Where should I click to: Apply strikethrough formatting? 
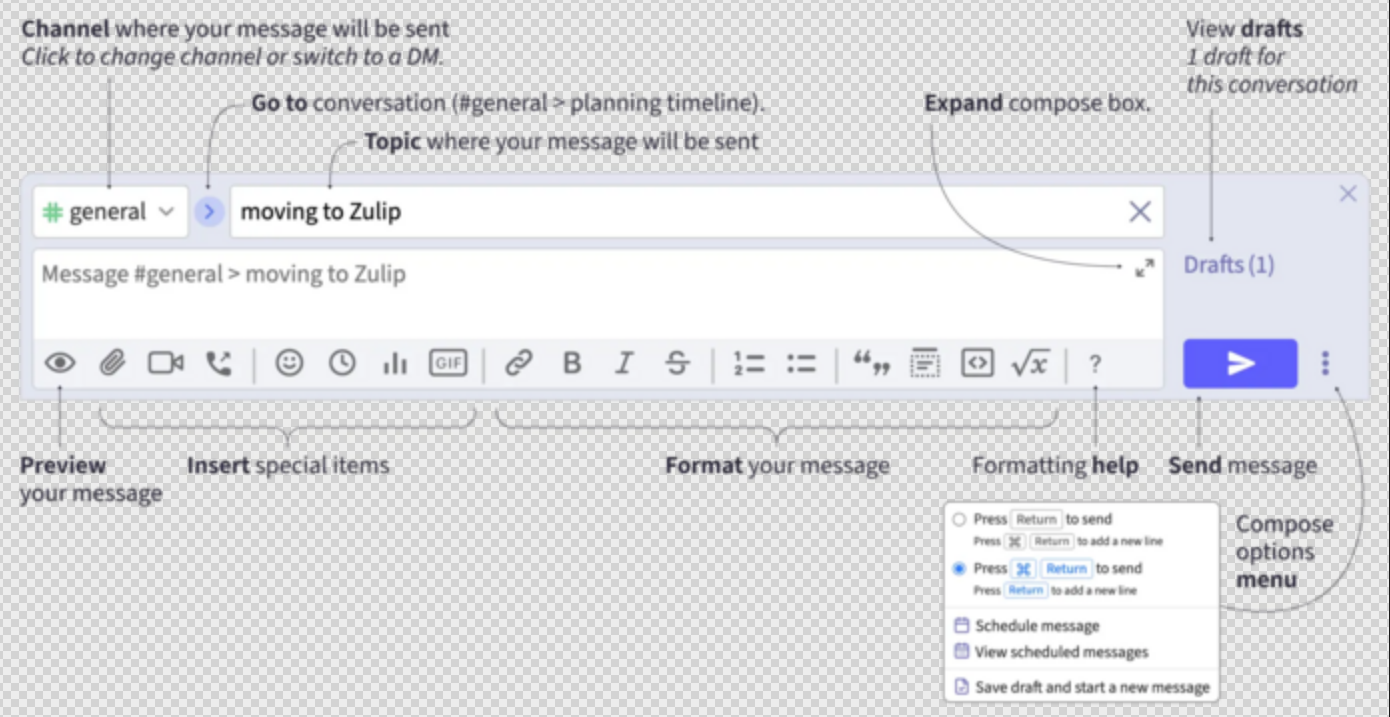pyautogui.click(x=677, y=363)
